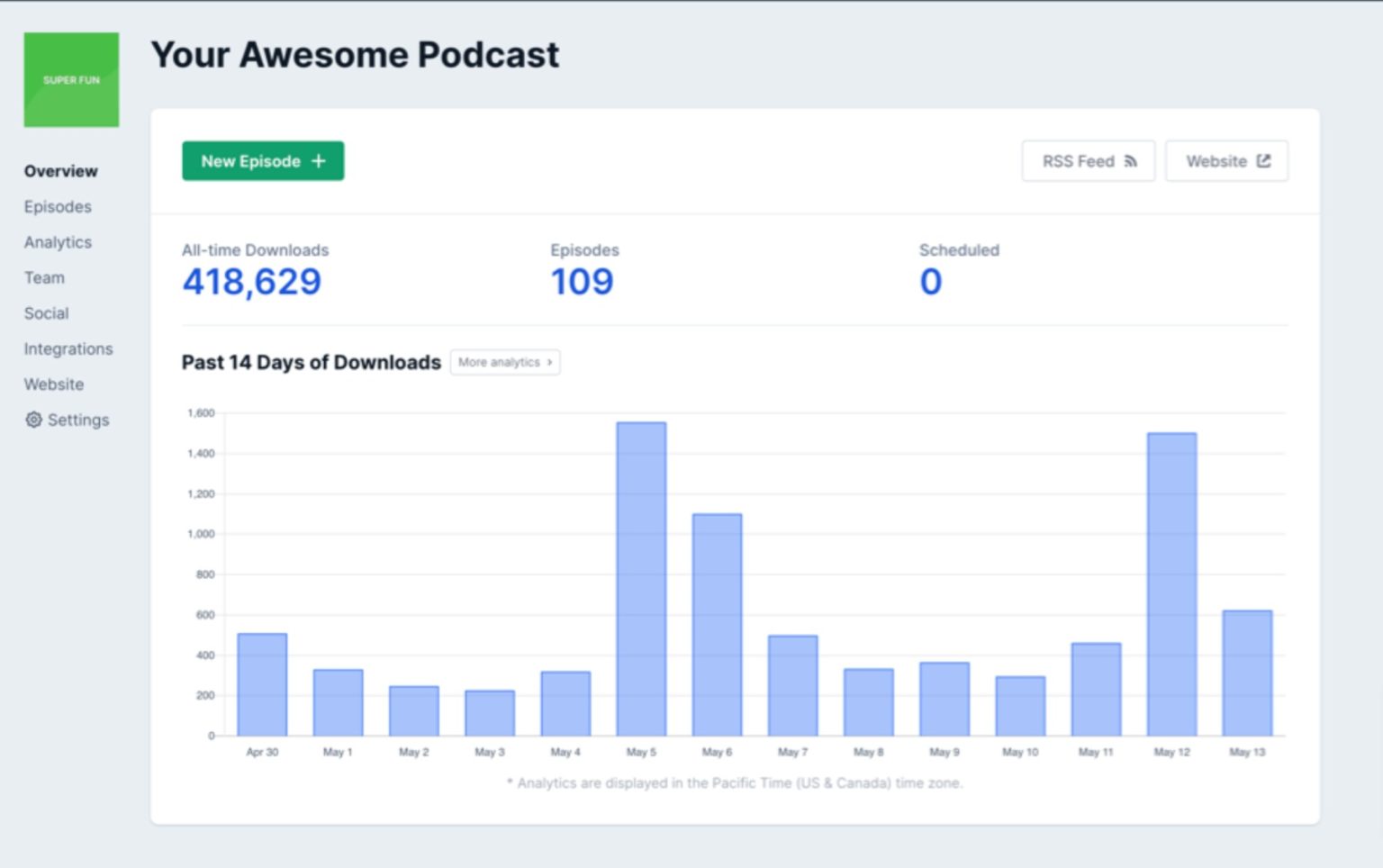The height and width of the screenshot is (868, 1383).
Task: Open the Social section
Action: [x=46, y=312]
